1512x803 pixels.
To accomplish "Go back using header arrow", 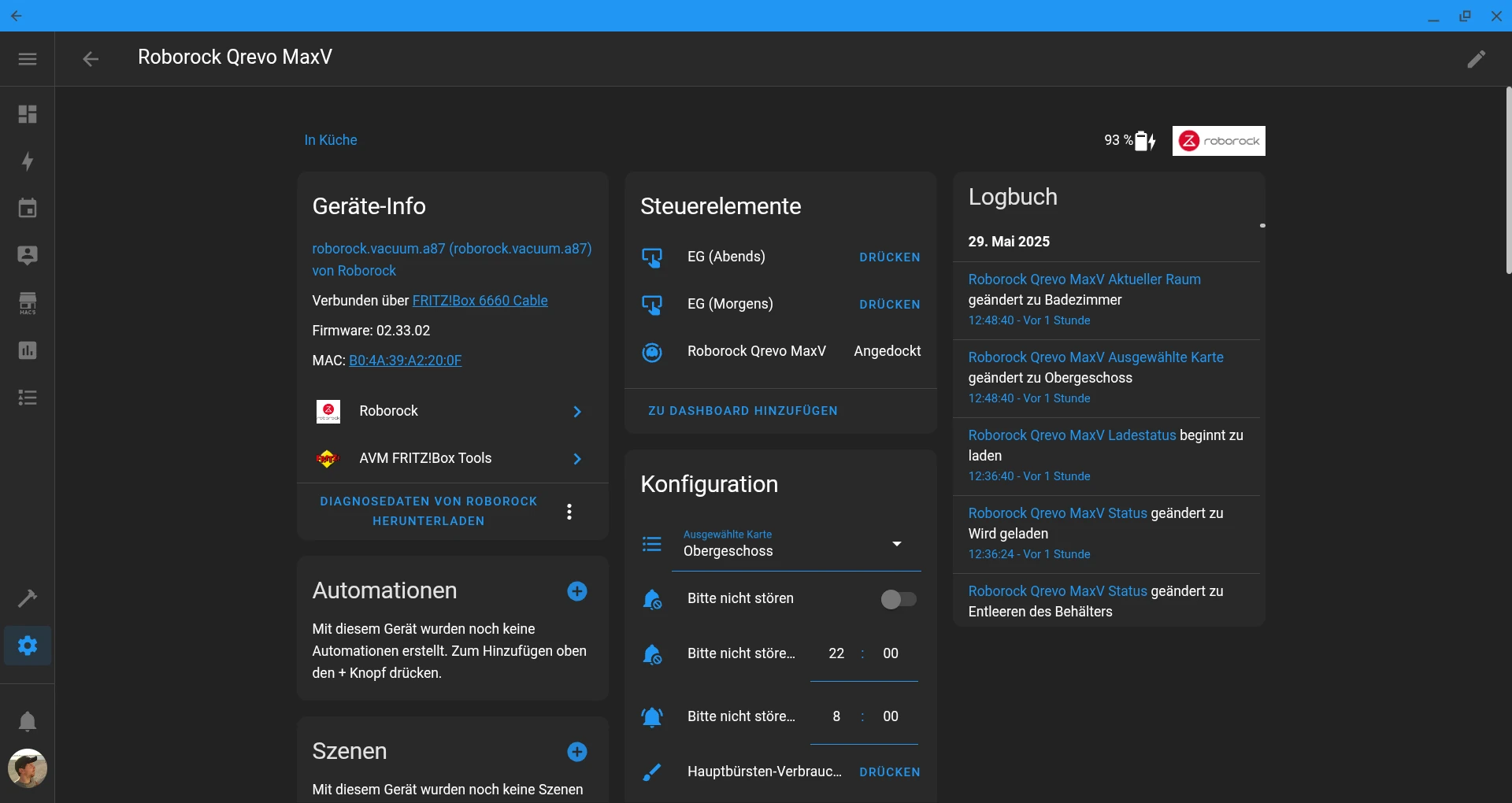I will coord(91,59).
